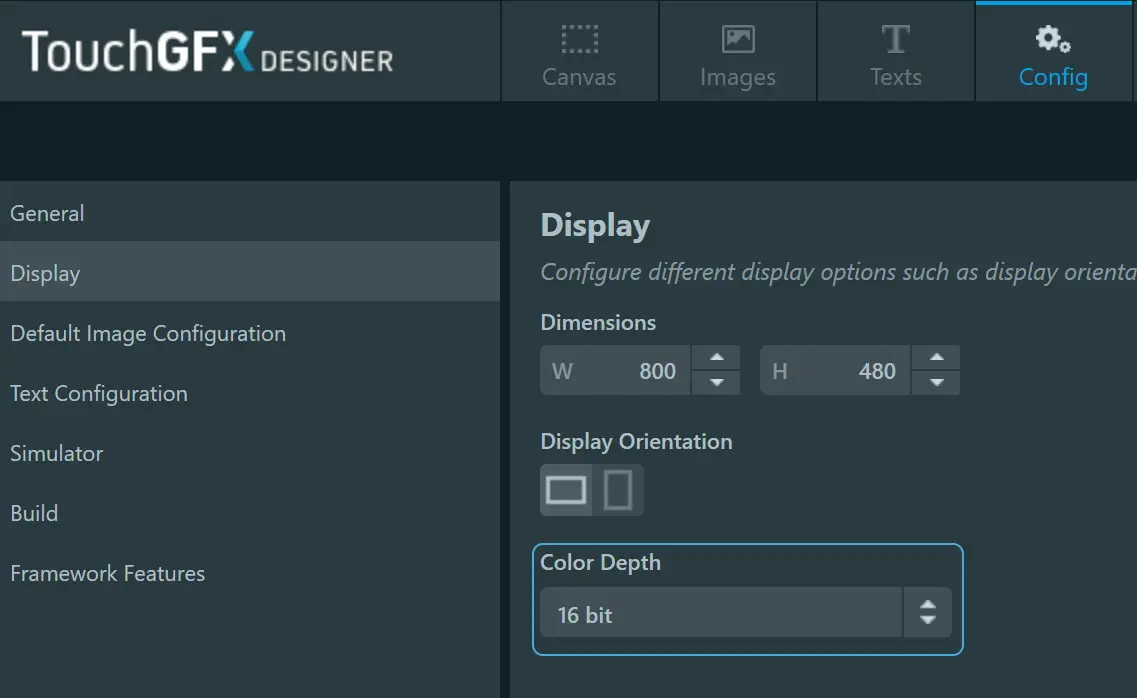
Task: Click the Canvas dotted-rectangle icon
Action: (579, 39)
